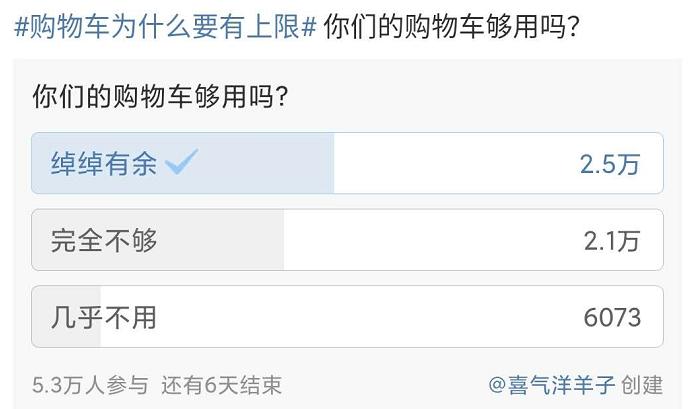This screenshot has height=409, width=695.
Task: Open the @喜气洋羊子 creator profile
Action: (551, 385)
